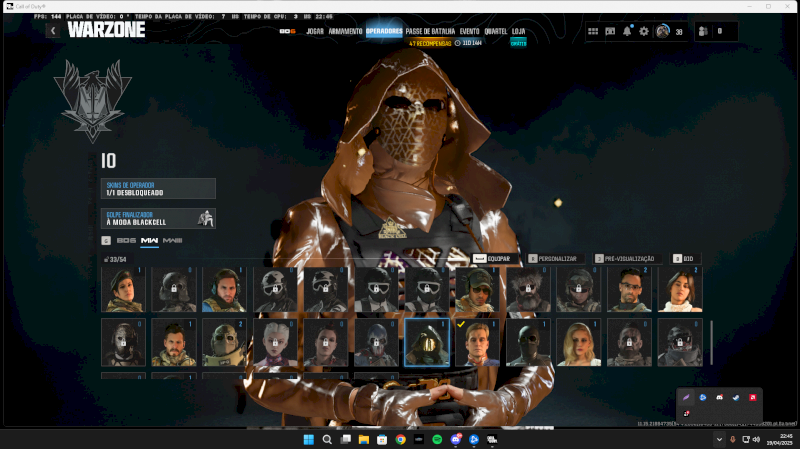Open the ARMAMENTO tab
This screenshot has height=449, width=800.
(x=345, y=31)
